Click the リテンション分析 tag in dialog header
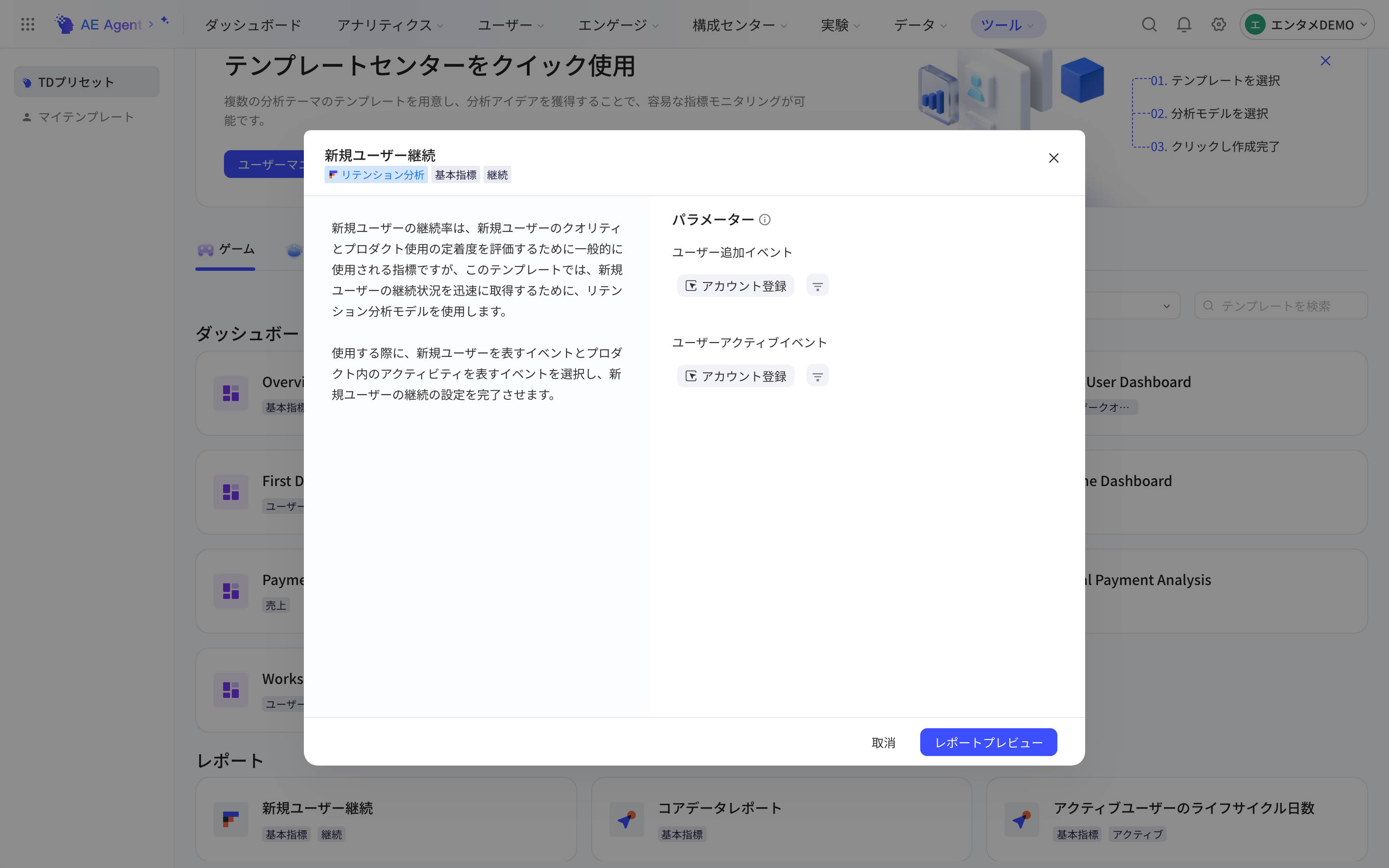Screen dimensions: 1389x868 [x=376, y=174]
